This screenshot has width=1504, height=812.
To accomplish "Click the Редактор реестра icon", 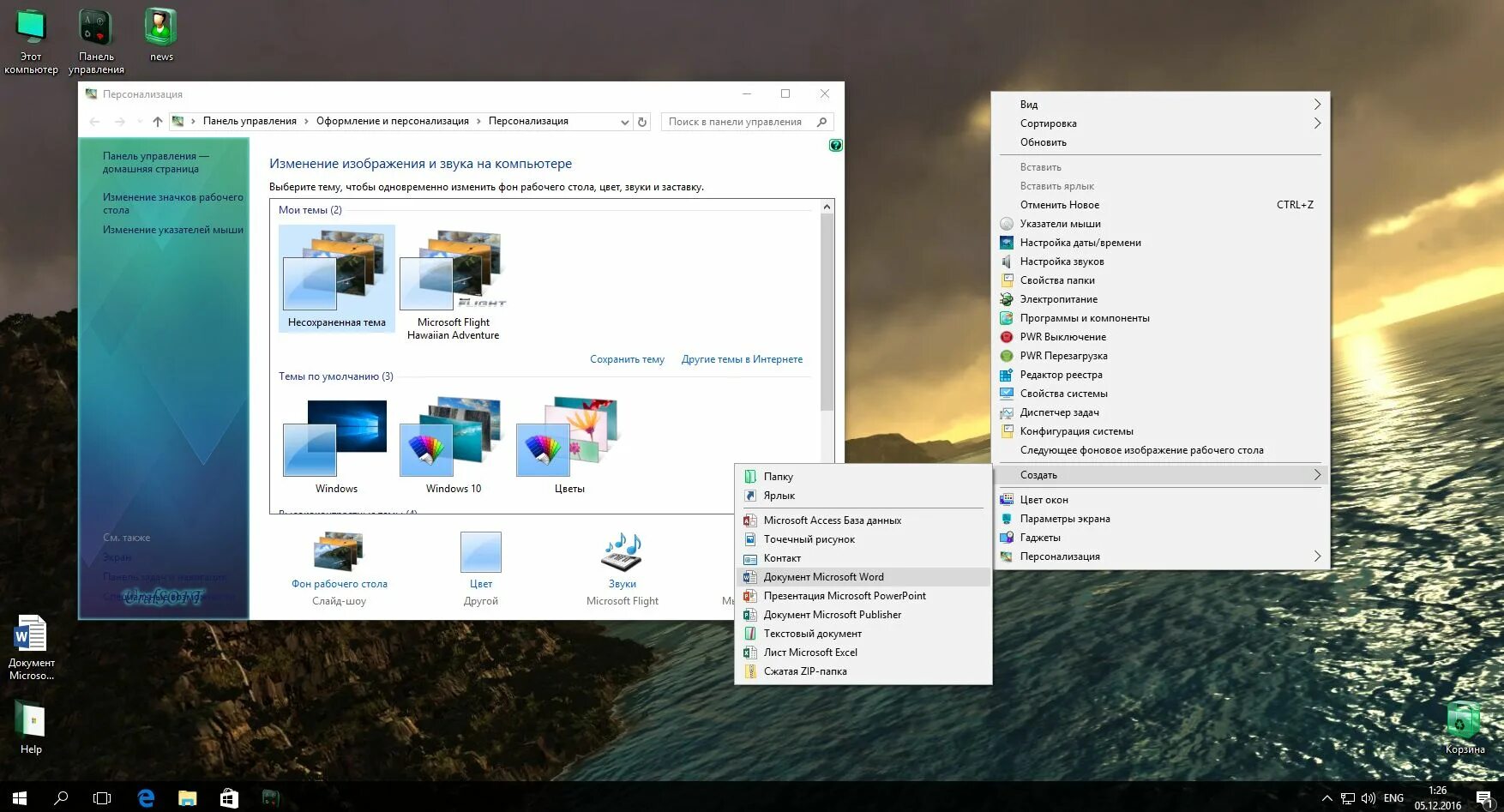I will [1007, 375].
